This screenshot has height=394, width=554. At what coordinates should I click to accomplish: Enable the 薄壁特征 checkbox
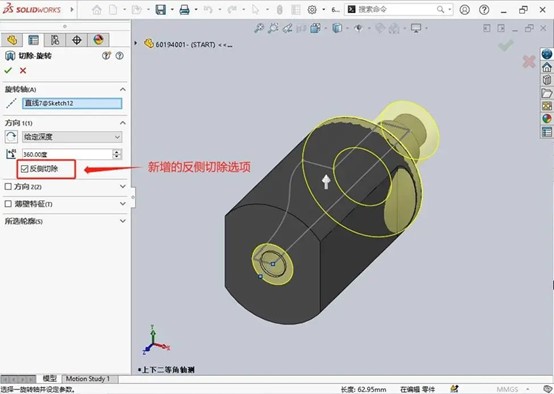(8, 204)
